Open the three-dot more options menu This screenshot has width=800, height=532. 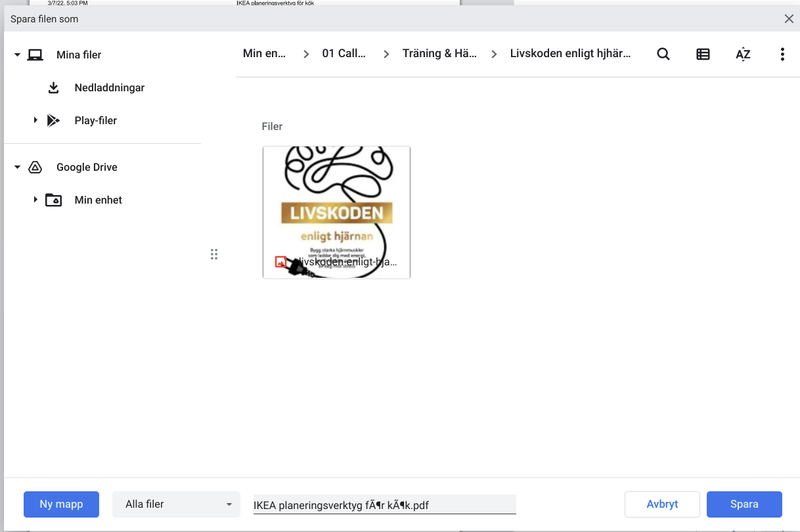(x=782, y=54)
